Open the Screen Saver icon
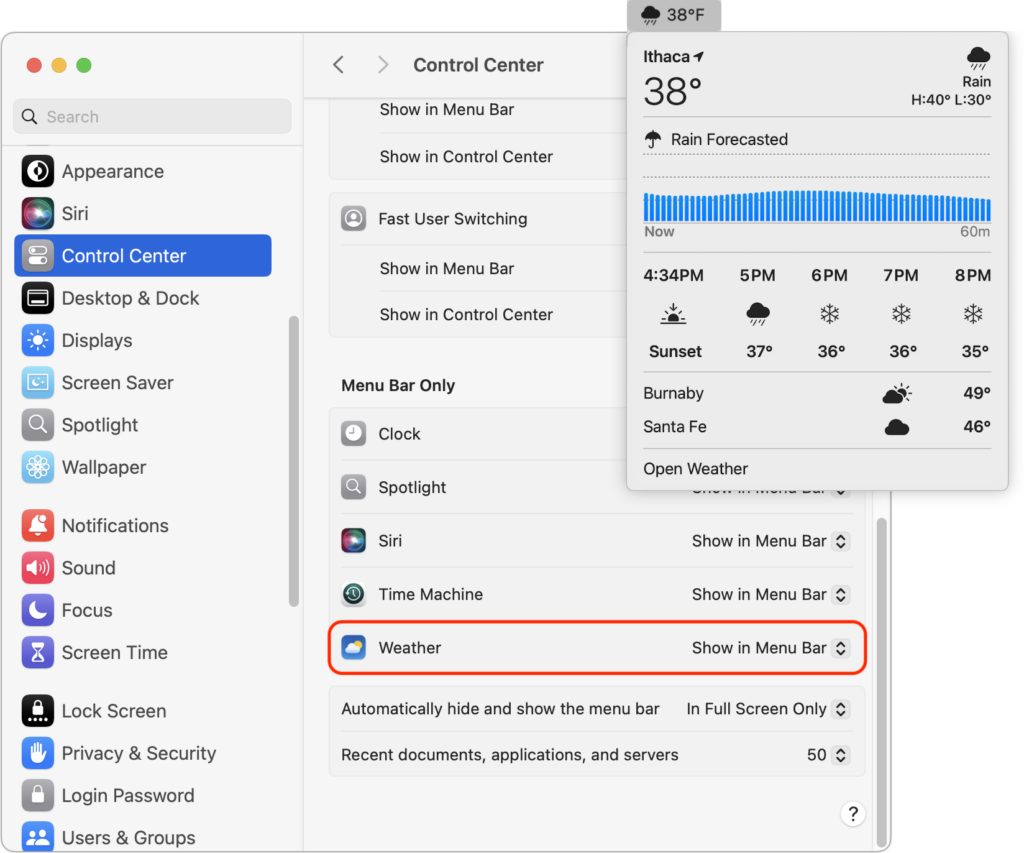Screen dimensions: 1024x853 point(38,383)
